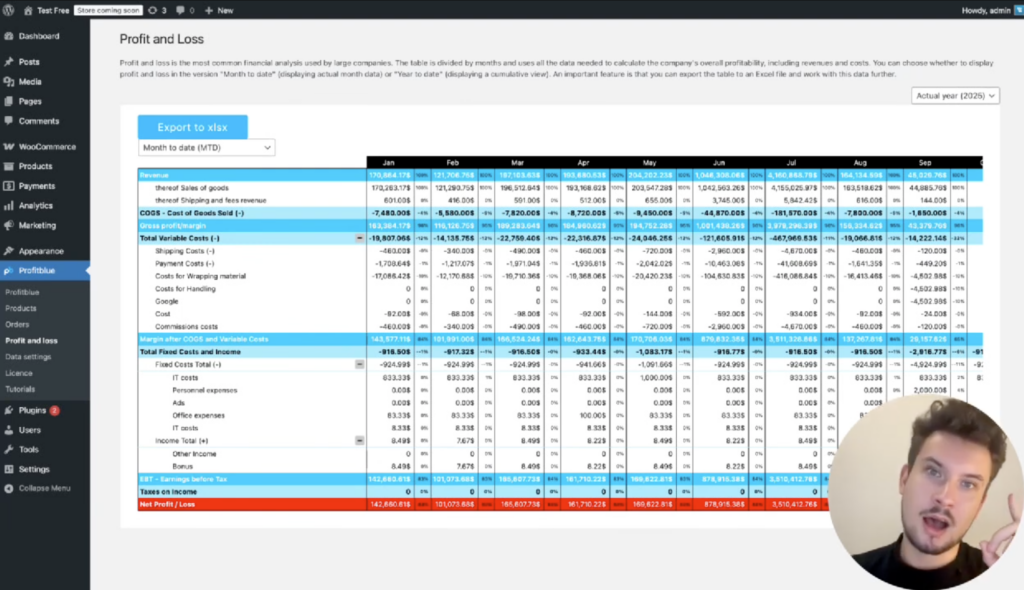Open the comments bubble icon in top bar
Screen dimensions: 1024x590
pyautogui.click(x=180, y=10)
